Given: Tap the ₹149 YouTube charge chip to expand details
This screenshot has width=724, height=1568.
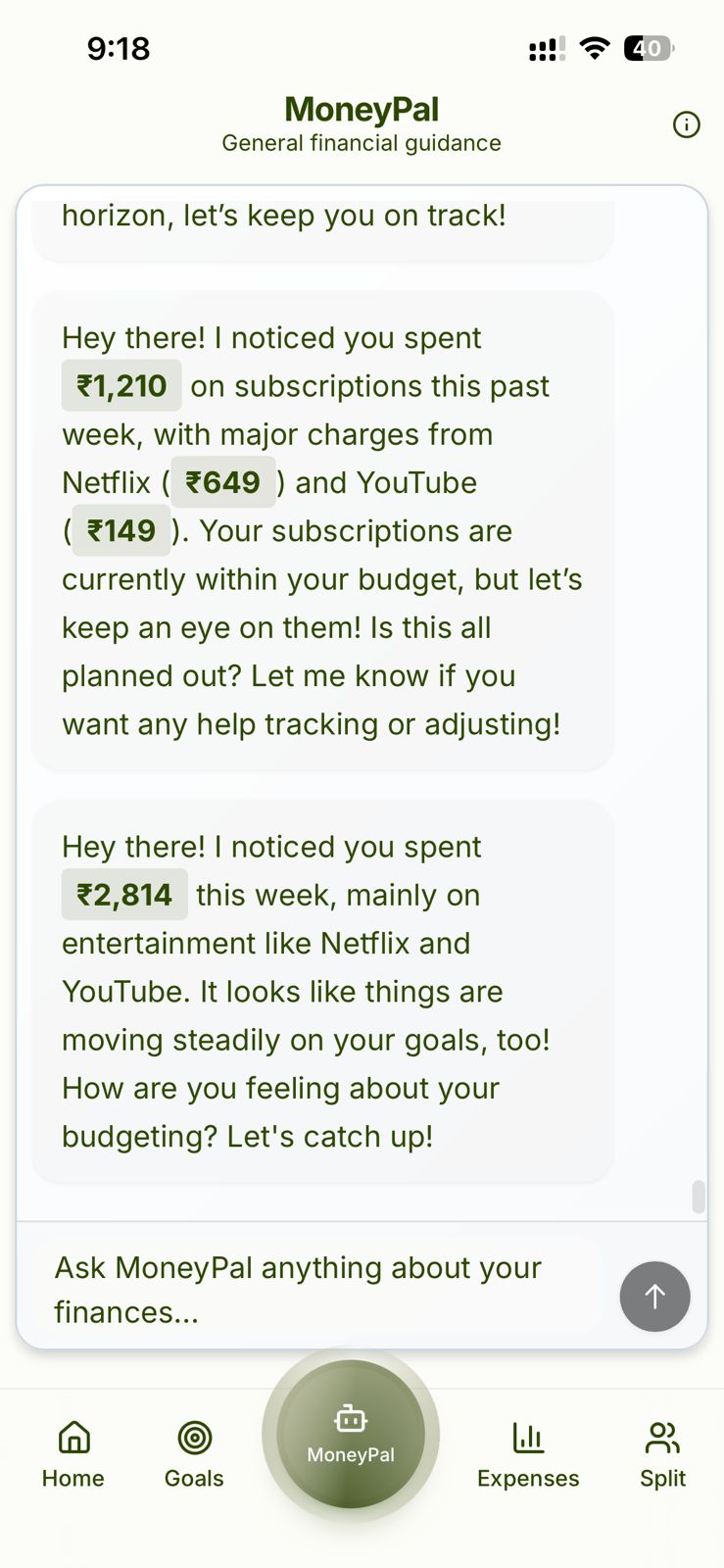Looking at the screenshot, I should click(x=121, y=530).
